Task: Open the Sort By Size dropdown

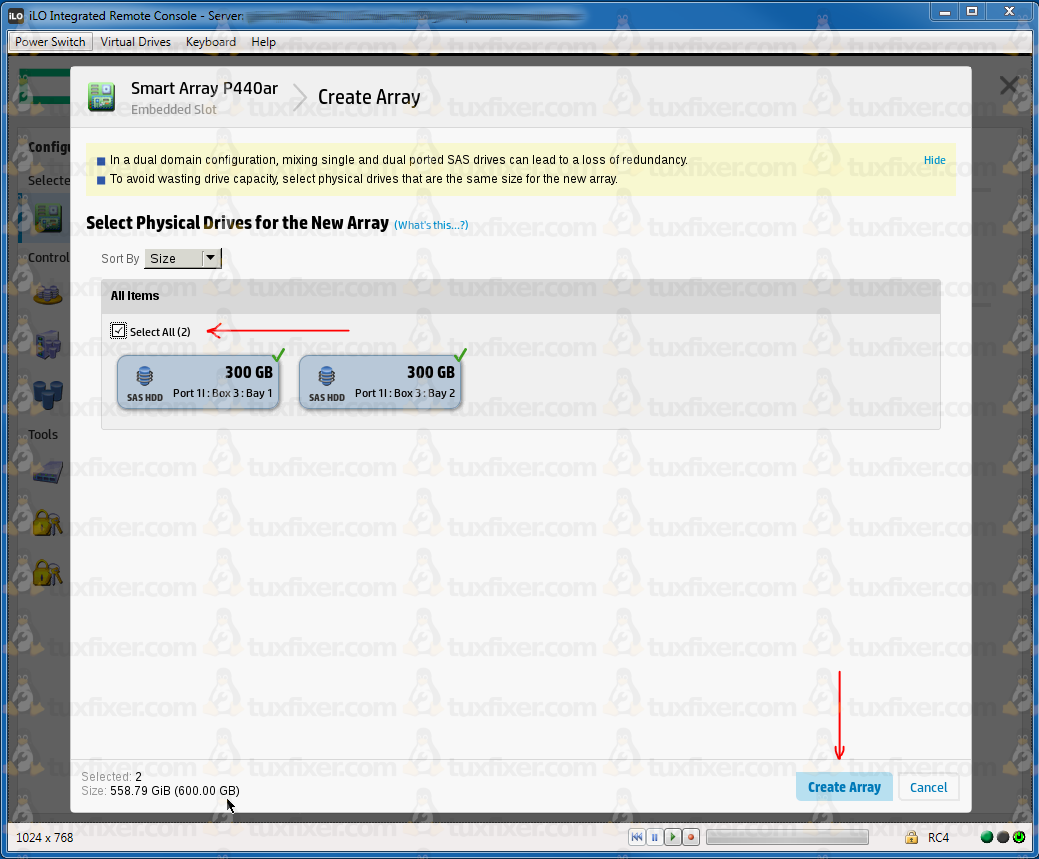Action: pos(183,258)
